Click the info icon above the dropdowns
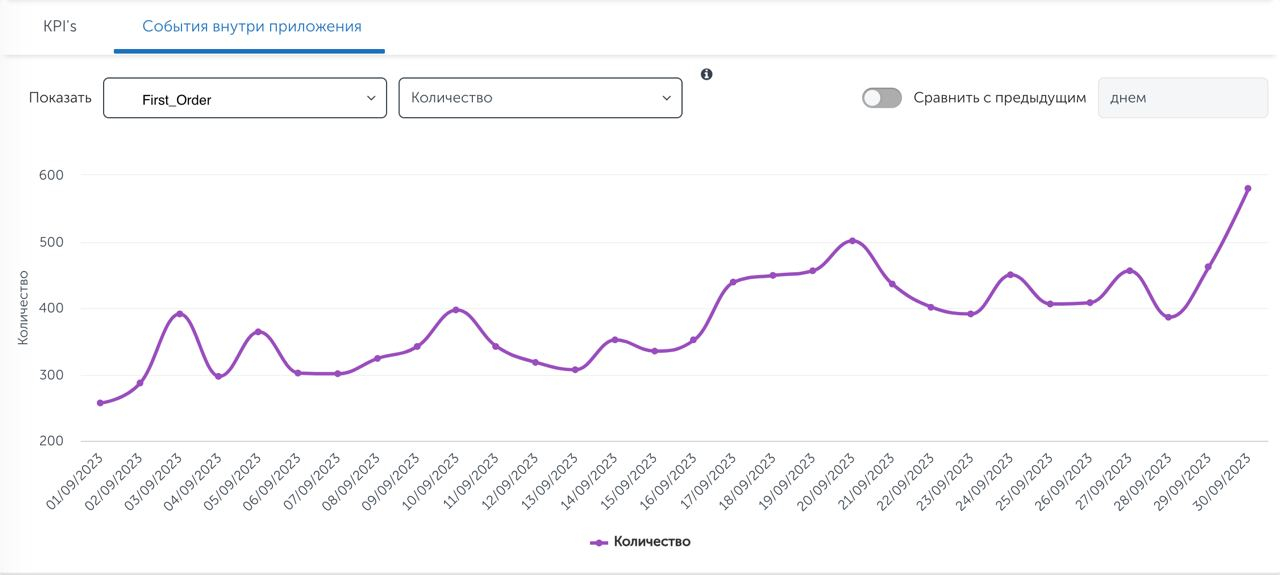This screenshot has height=575, width=1280. (x=707, y=74)
